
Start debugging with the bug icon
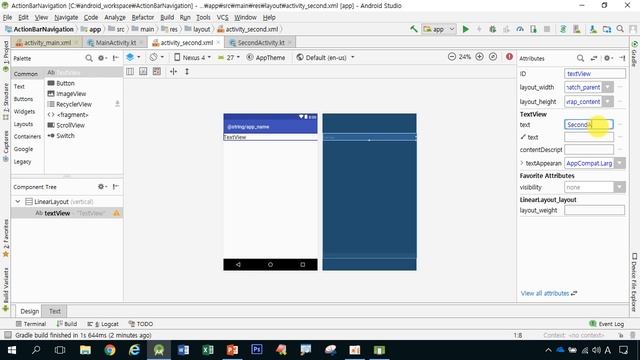493,29
